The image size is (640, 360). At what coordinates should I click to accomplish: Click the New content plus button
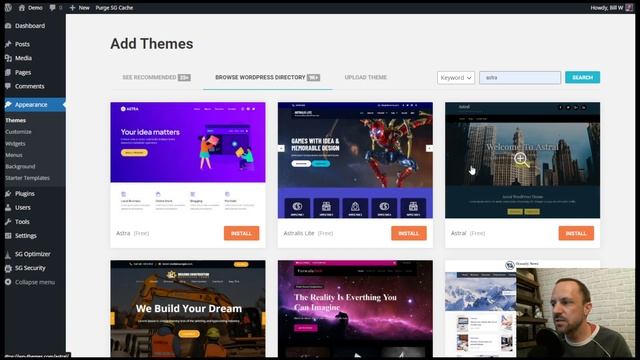[80, 7]
